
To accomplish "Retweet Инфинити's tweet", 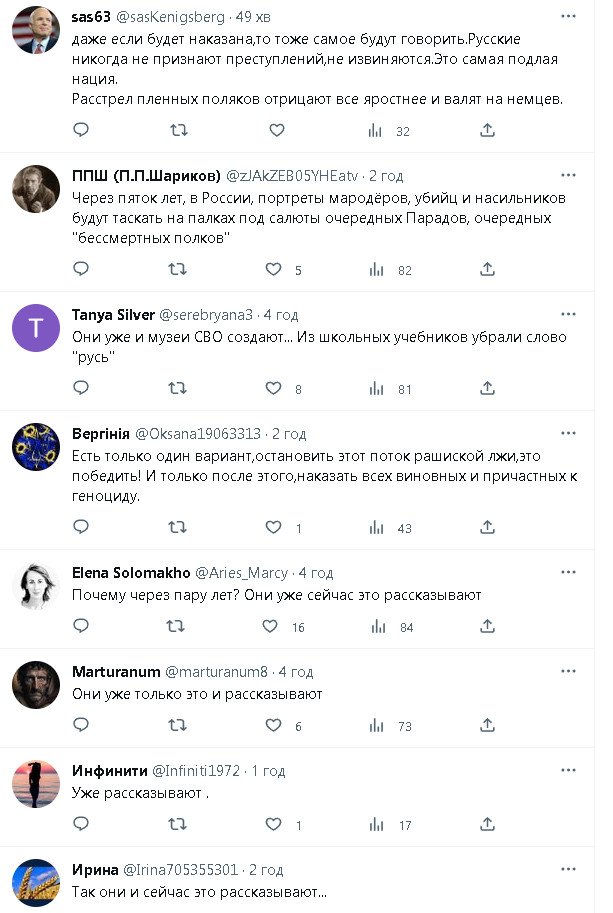I will click(x=178, y=824).
